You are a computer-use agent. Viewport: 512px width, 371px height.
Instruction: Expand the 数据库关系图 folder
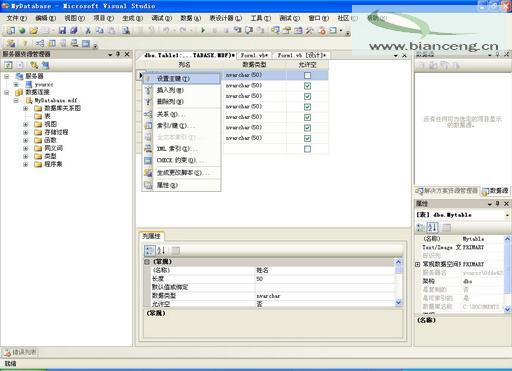pos(25,108)
